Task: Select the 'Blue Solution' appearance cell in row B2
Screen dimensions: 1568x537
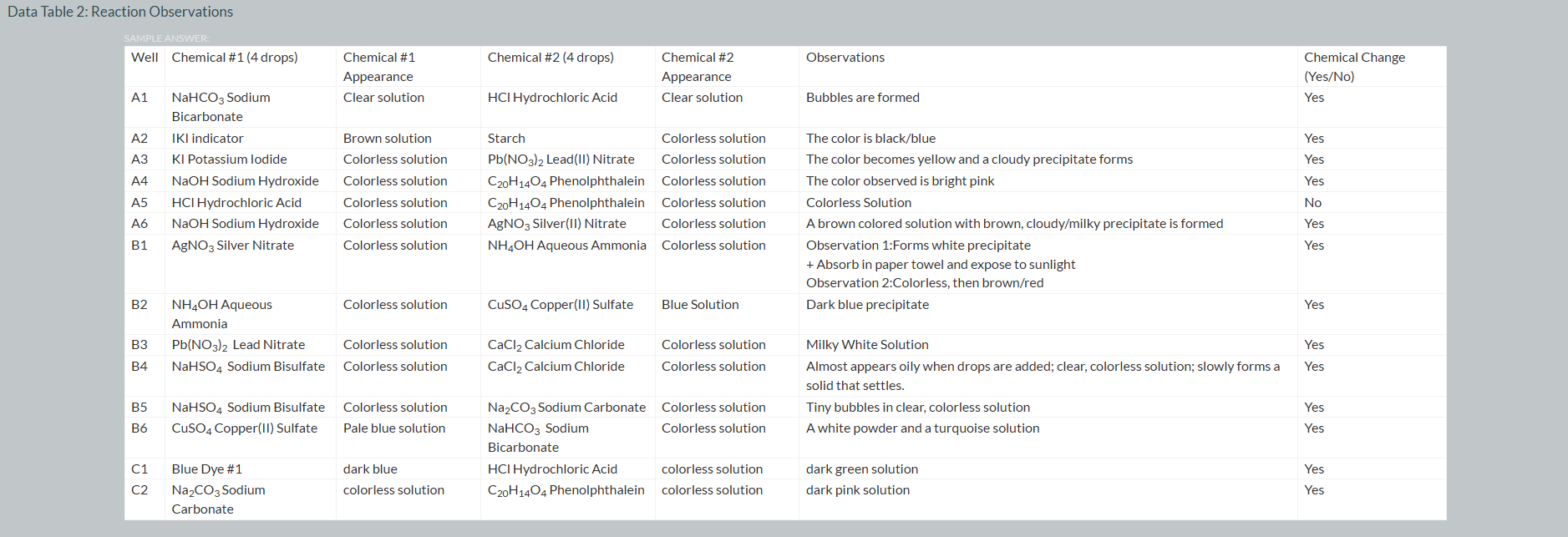Action: point(700,305)
